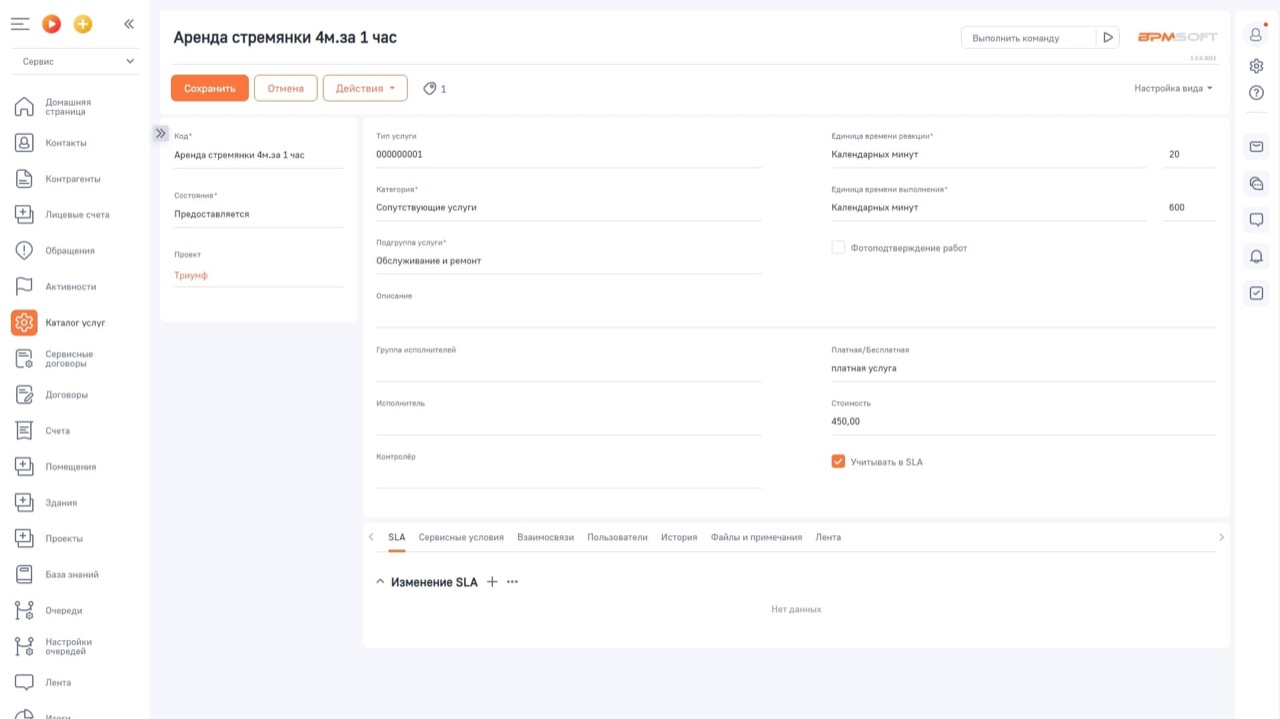Open the Обращения section icon
This screenshot has width=1280, height=719.
[24, 251]
